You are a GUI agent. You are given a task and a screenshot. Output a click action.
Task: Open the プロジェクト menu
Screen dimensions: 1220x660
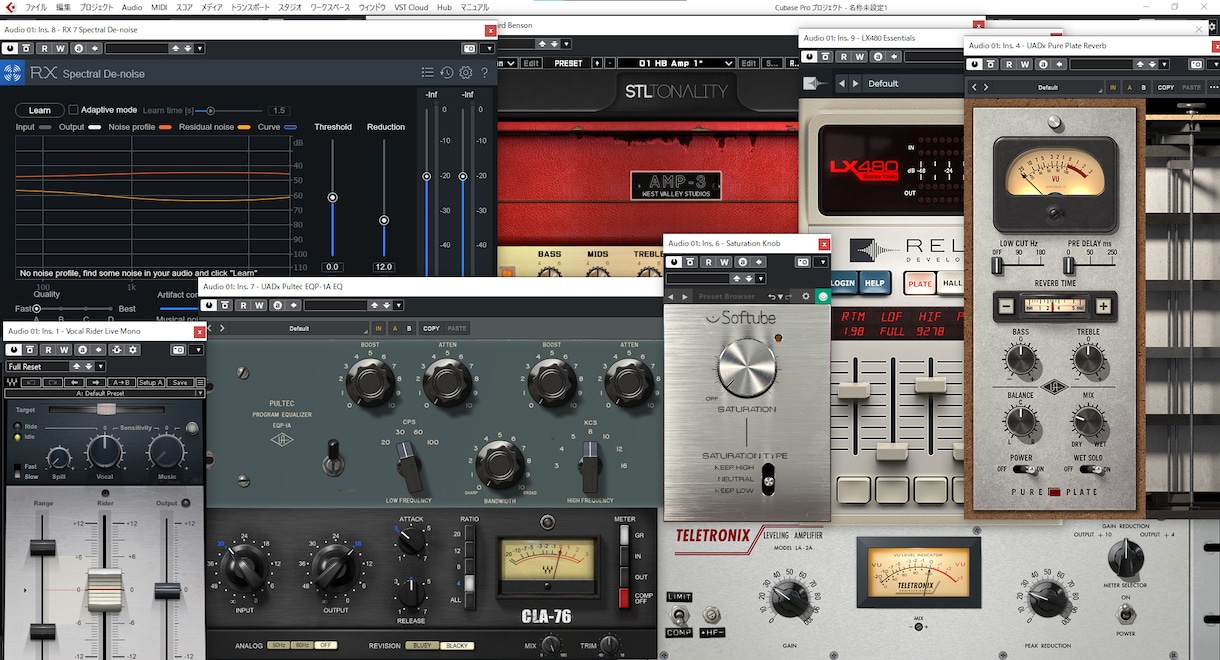(x=97, y=7)
